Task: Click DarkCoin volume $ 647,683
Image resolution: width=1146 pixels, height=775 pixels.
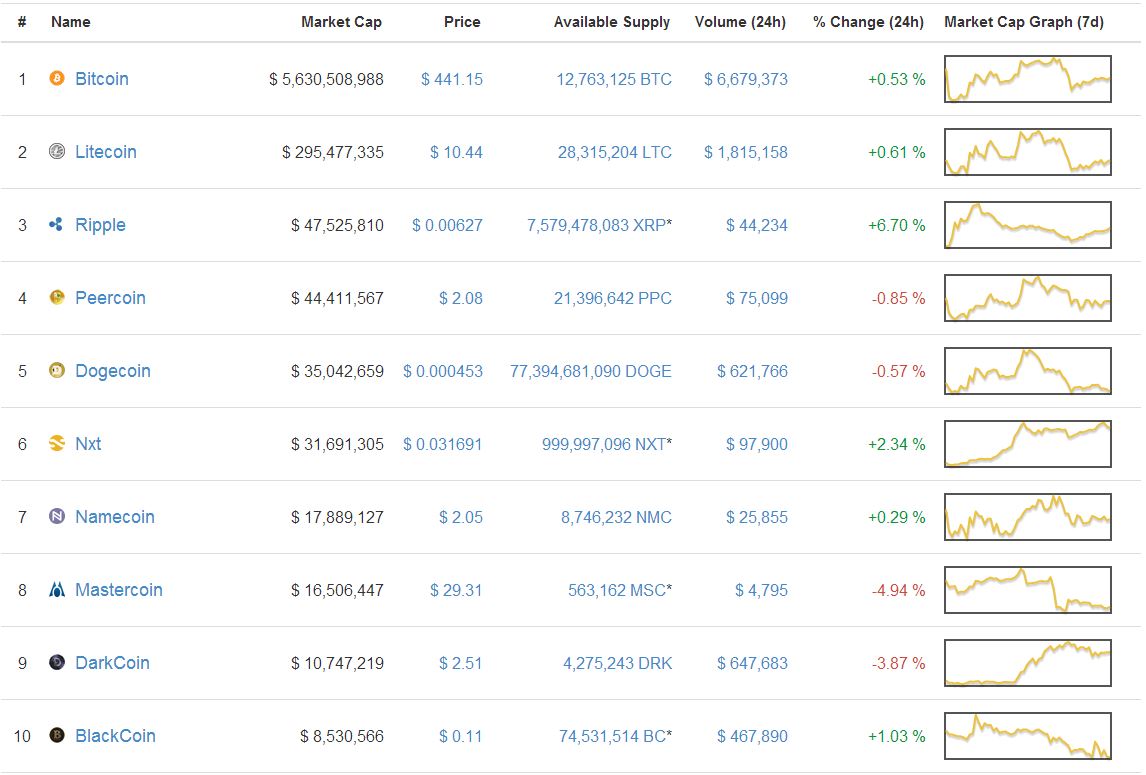Action: [752, 663]
